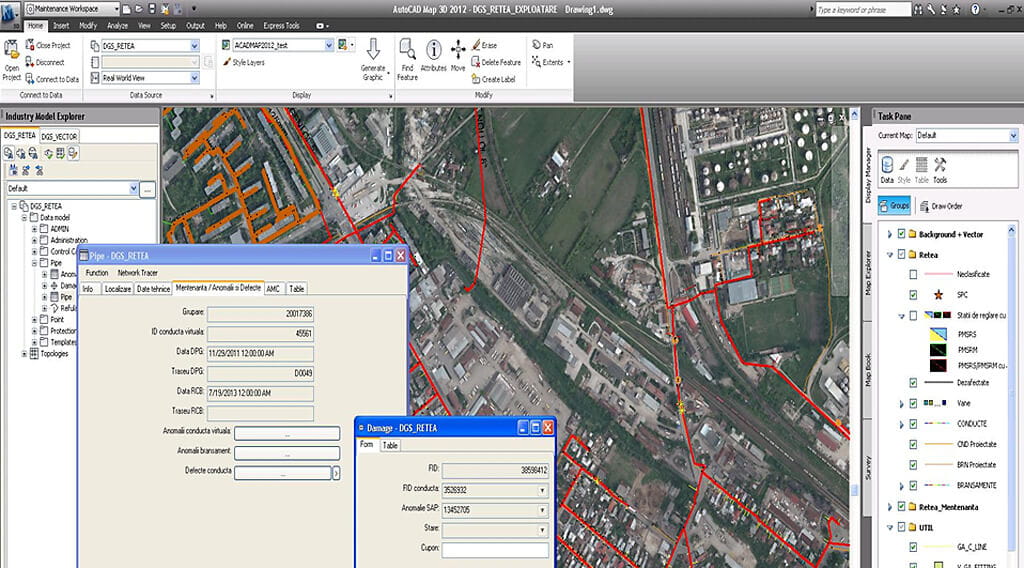Image resolution: width=1024 pixels, height=568 pixels.
Task: Activate the Pan tool
Action: tap(542, 46)
